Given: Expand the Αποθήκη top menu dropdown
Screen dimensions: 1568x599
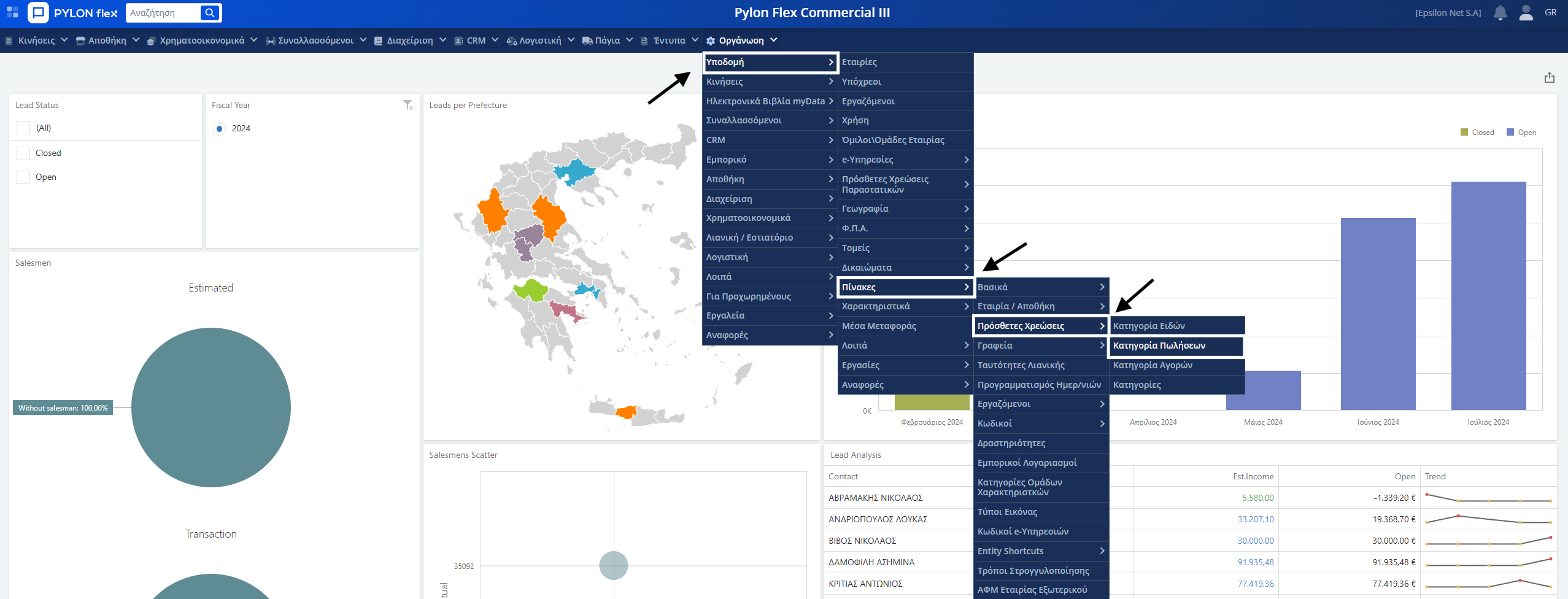Looking at the screenshot, I should [136, 40].
